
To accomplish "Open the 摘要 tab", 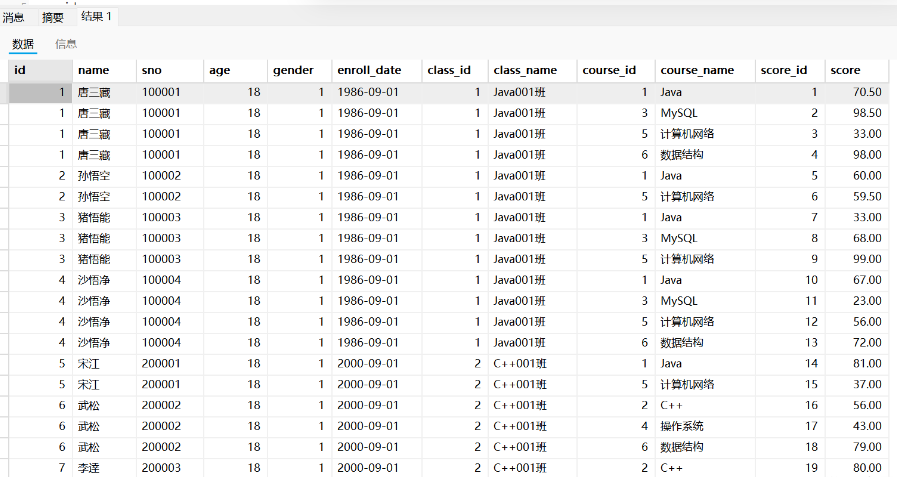I will pos(52,17).
